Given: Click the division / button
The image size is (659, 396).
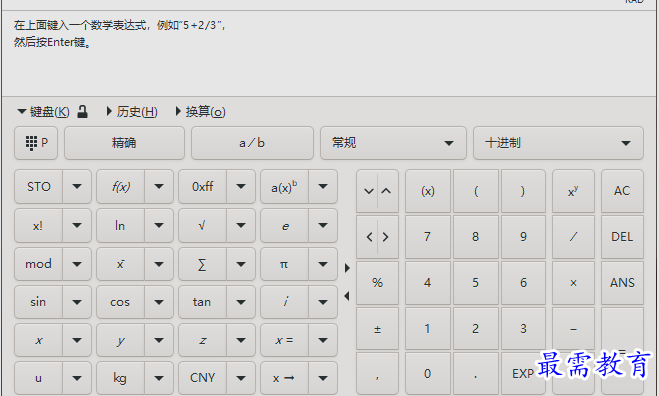Looking at the screenshot, I should point(573,237).
